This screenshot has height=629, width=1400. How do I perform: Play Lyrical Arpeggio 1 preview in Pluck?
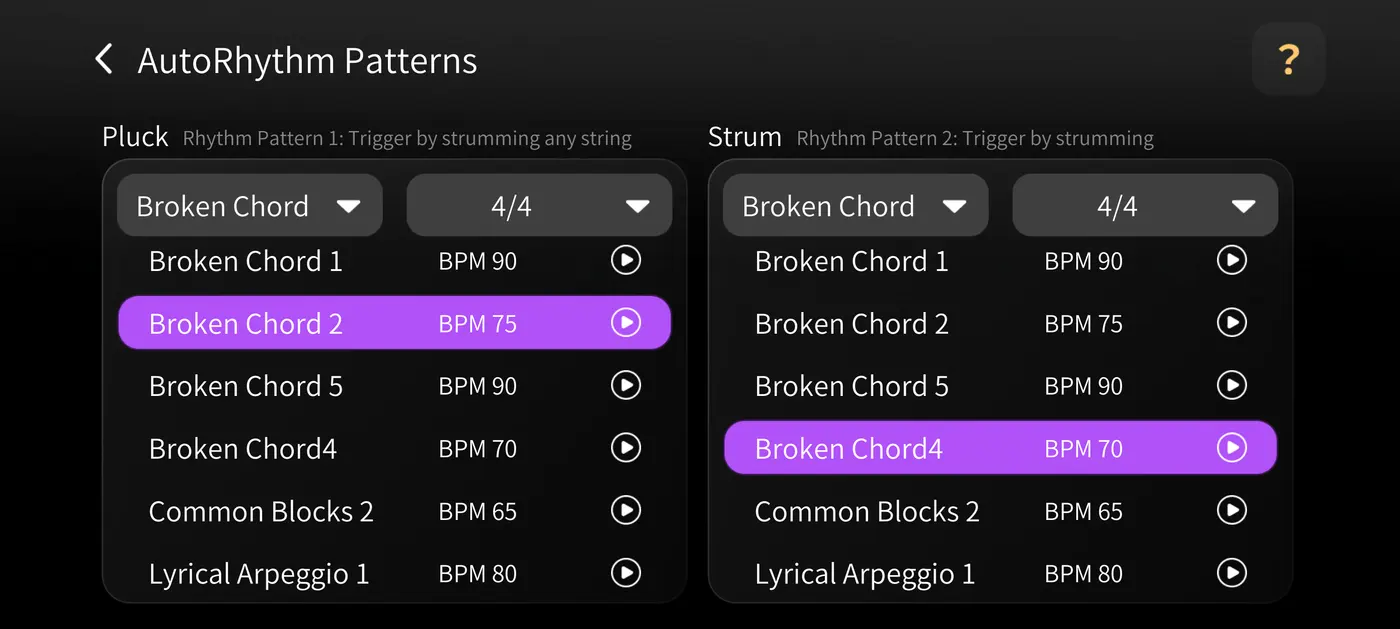[626, 573]
